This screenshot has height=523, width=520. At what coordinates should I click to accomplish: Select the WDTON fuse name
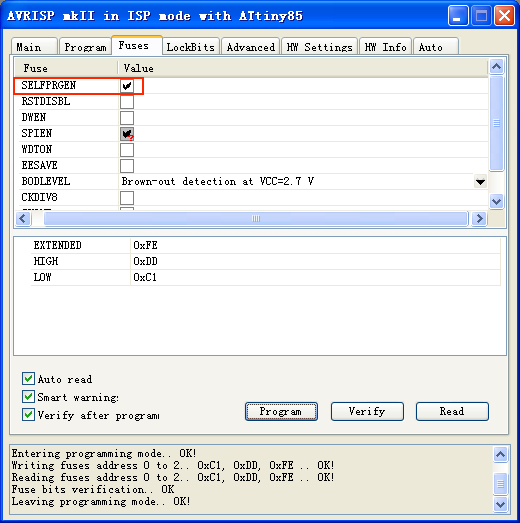[37, 149]
